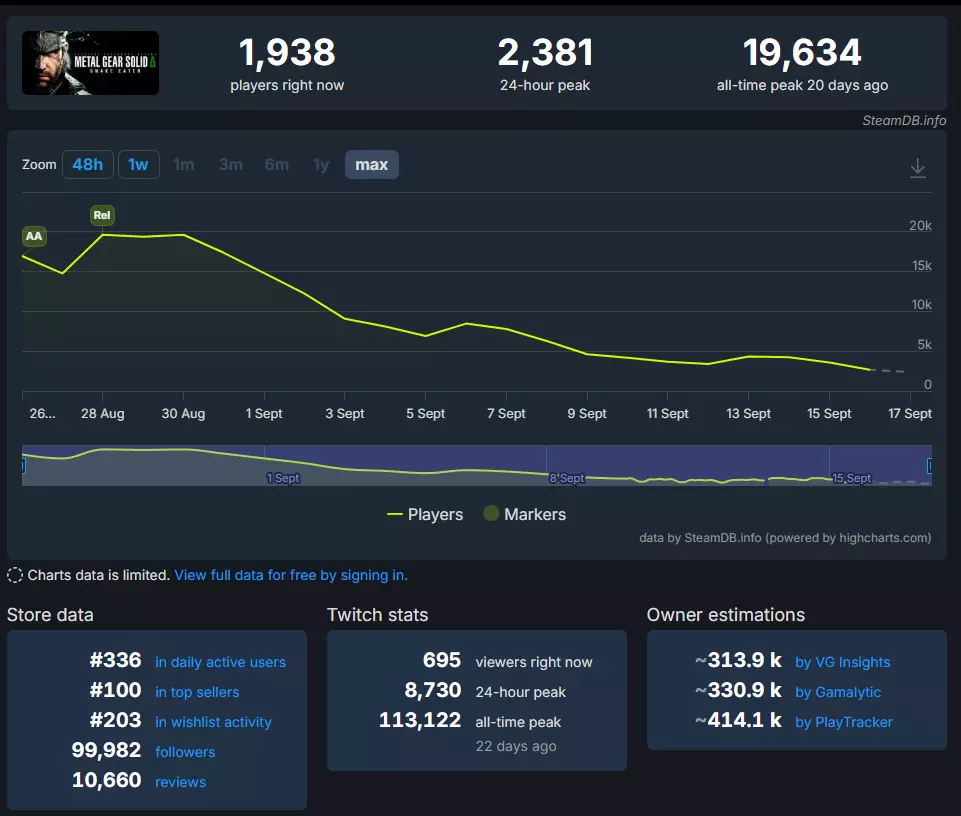Open View full data by signing in link
This screenshot has height=816, width=961.
pyautogui.click(x=291, y=575)
